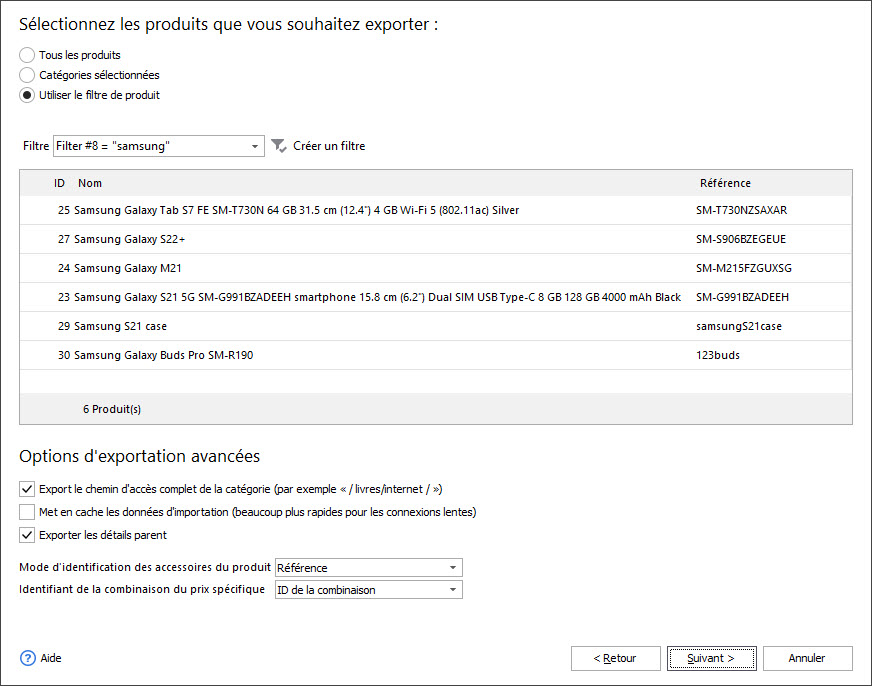872x686 pixels.
Task: Select 'Samsung Galaxy S21 5G' product row
Action: (435, 297)
